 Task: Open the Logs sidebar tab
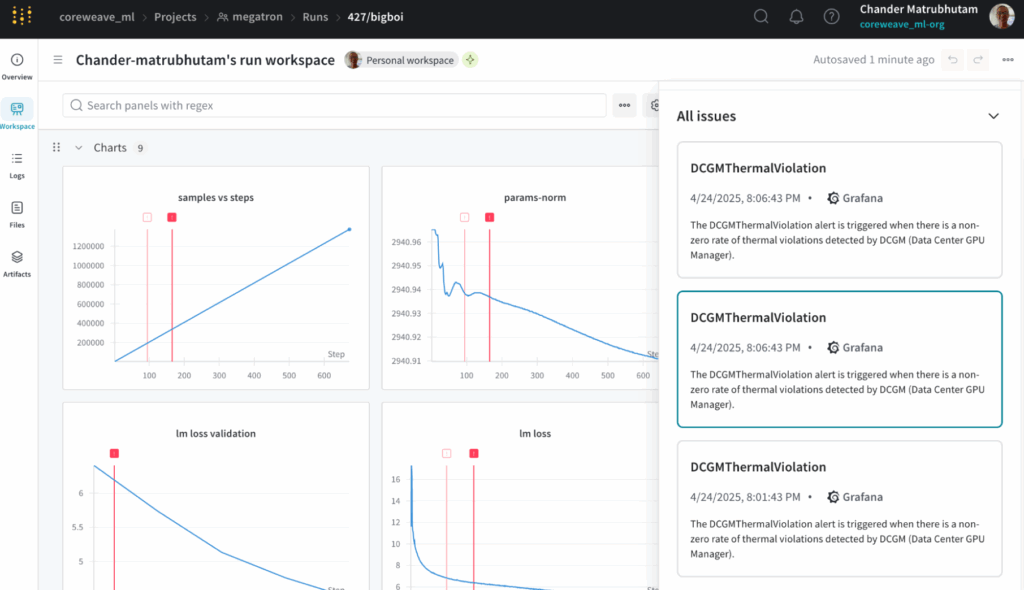(x=17, y=165)
